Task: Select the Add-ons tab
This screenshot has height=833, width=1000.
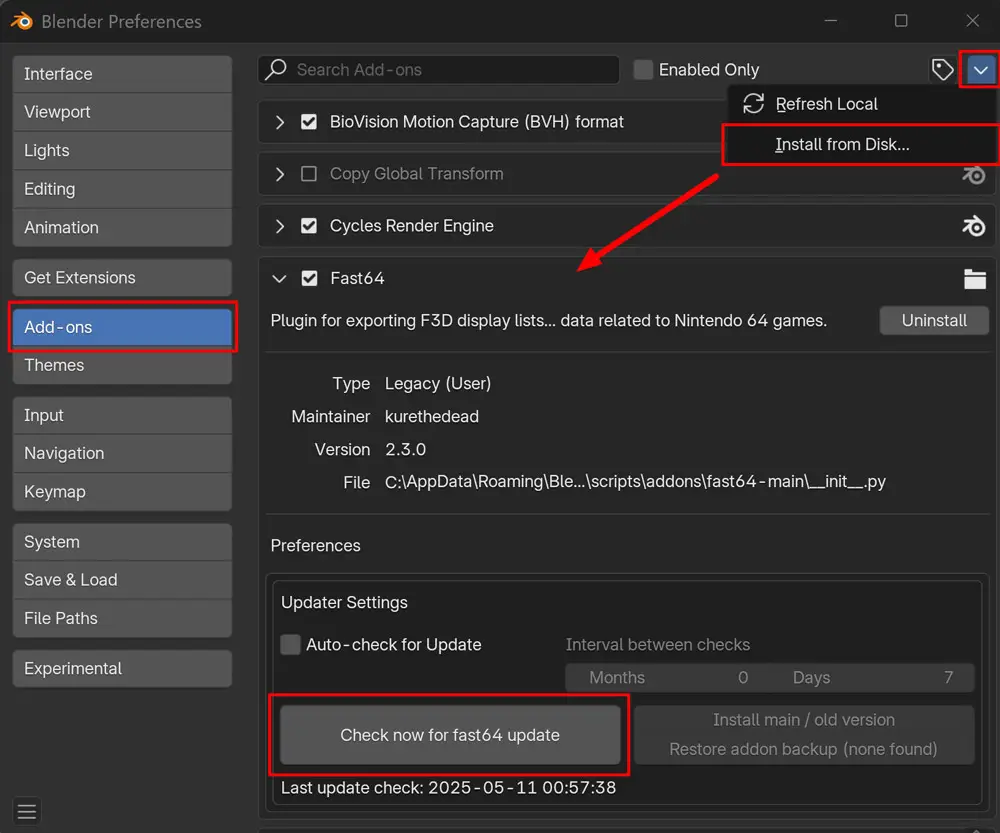Action: coord(122,327)
